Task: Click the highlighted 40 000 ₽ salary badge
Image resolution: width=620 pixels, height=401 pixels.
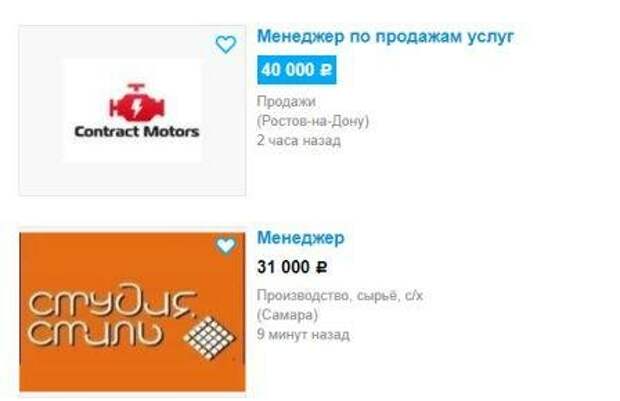Action: point(297,70)
